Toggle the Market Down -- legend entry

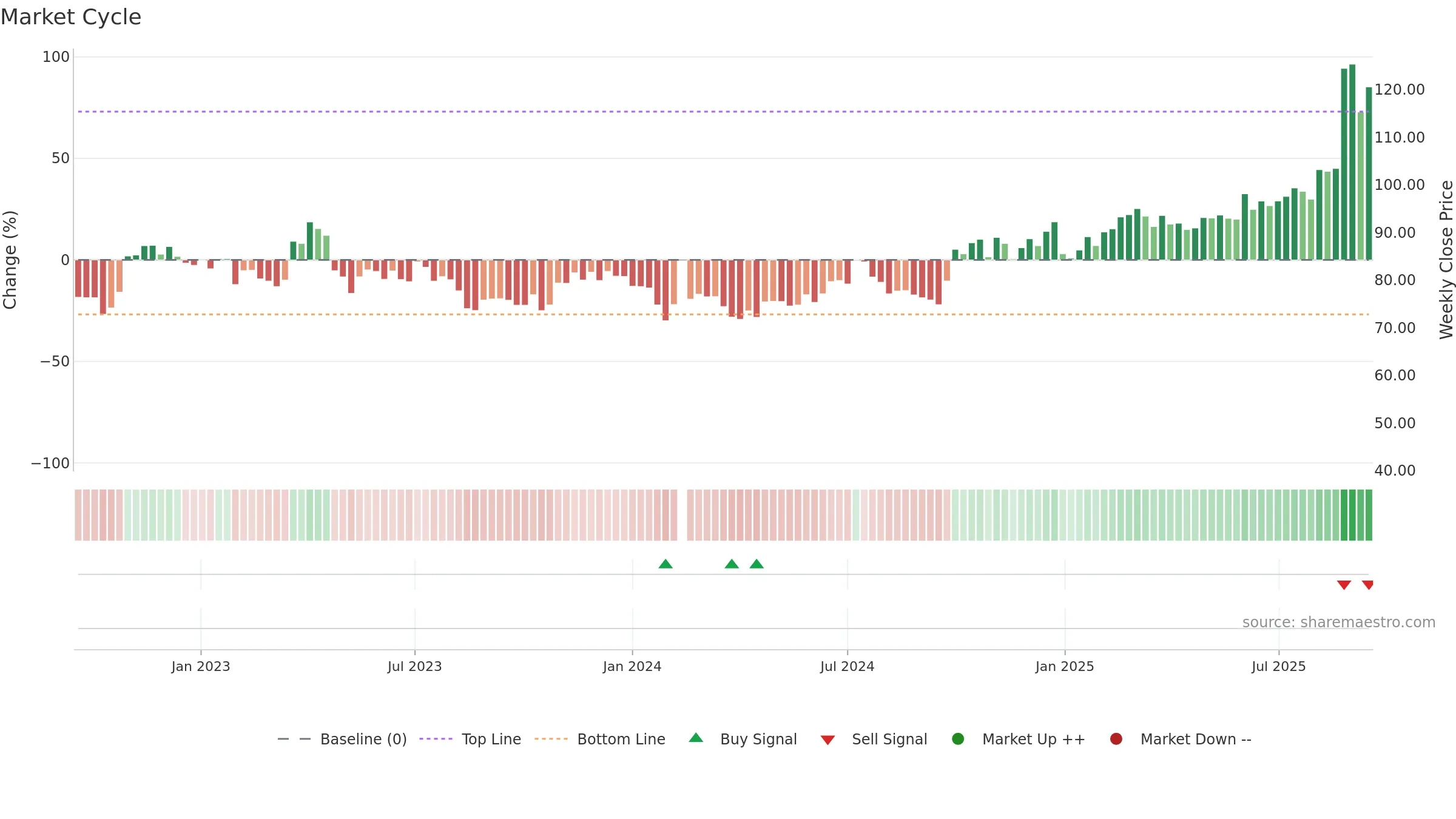click(1181, 739)
